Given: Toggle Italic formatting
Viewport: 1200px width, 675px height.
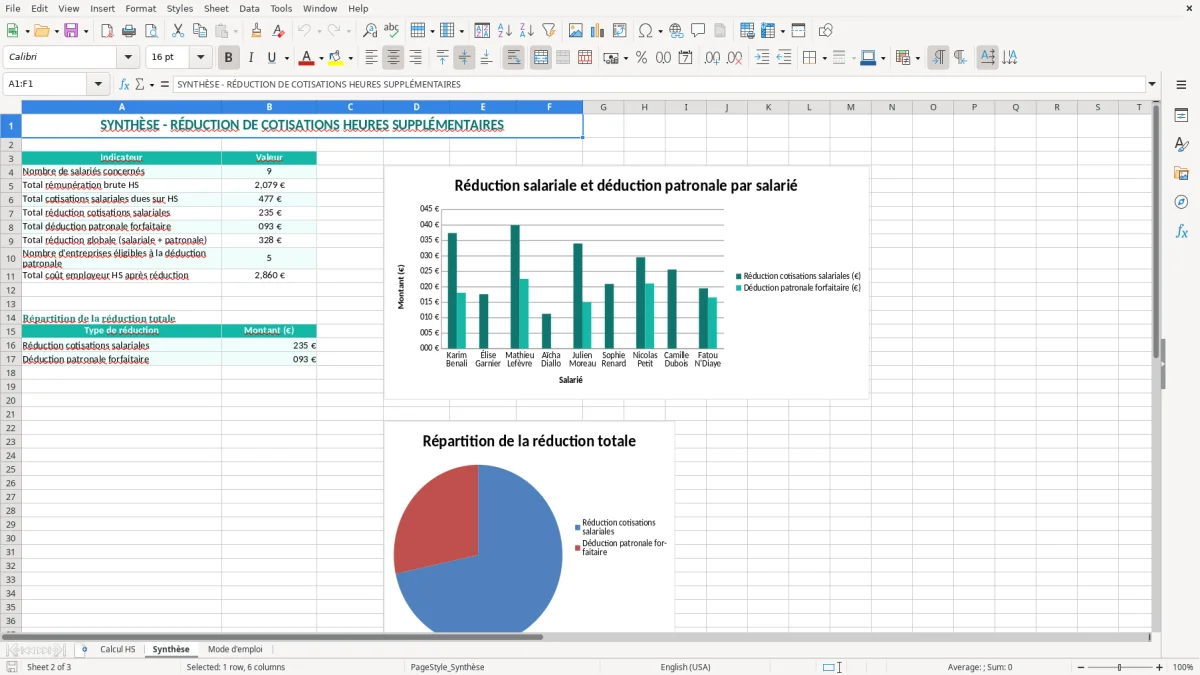Looking at the screenshot, I should point(250,58).
